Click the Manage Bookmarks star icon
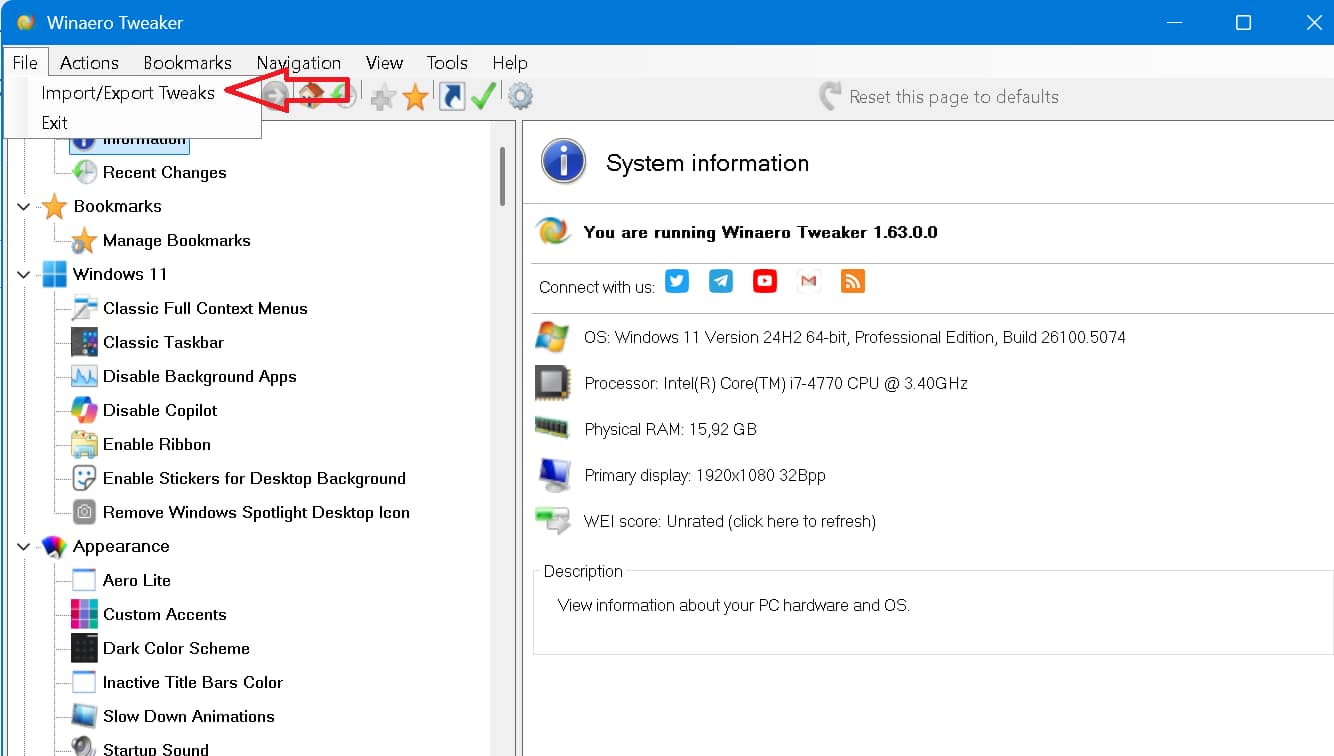The image size is (1334, 756). pos(84,240)
